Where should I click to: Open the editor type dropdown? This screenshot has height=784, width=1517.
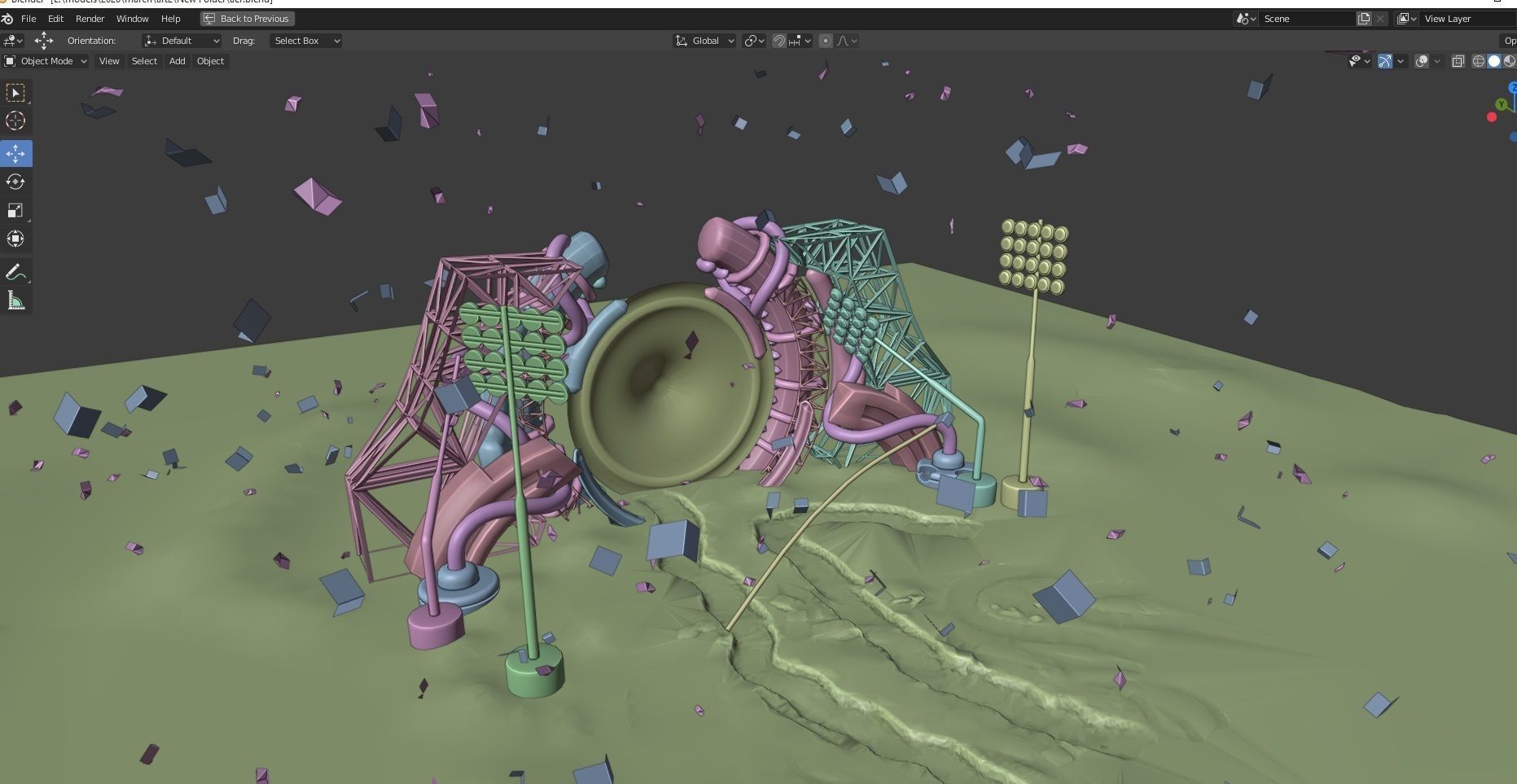pyautogui.click(x=13, y=41)
